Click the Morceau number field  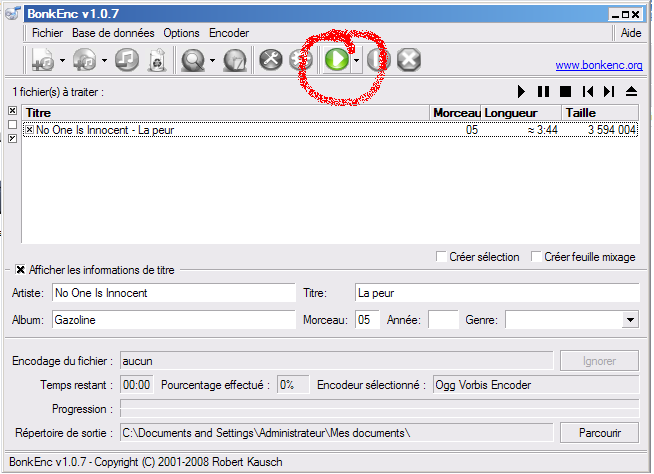pos(367,320)
